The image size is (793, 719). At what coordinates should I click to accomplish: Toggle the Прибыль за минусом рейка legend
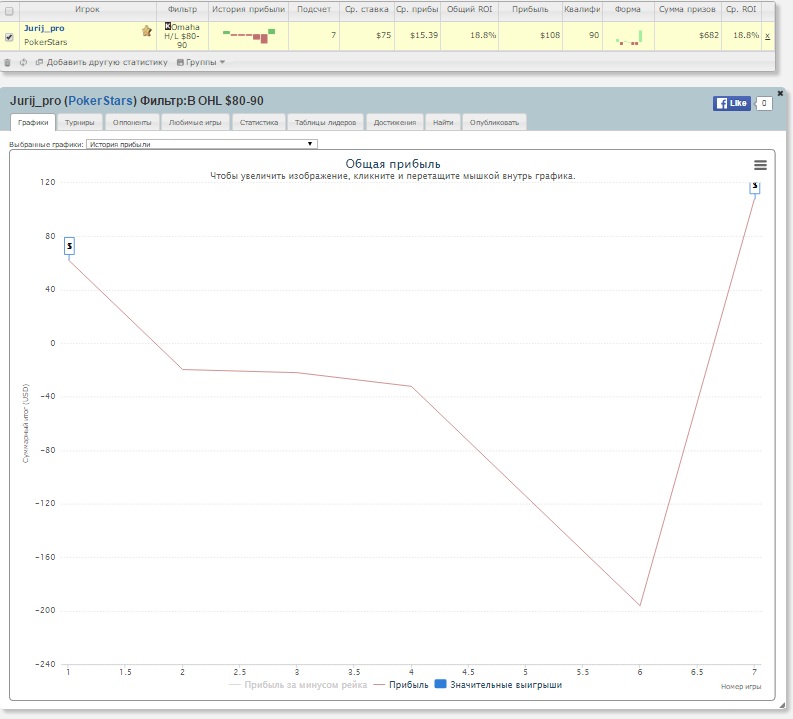298,685
